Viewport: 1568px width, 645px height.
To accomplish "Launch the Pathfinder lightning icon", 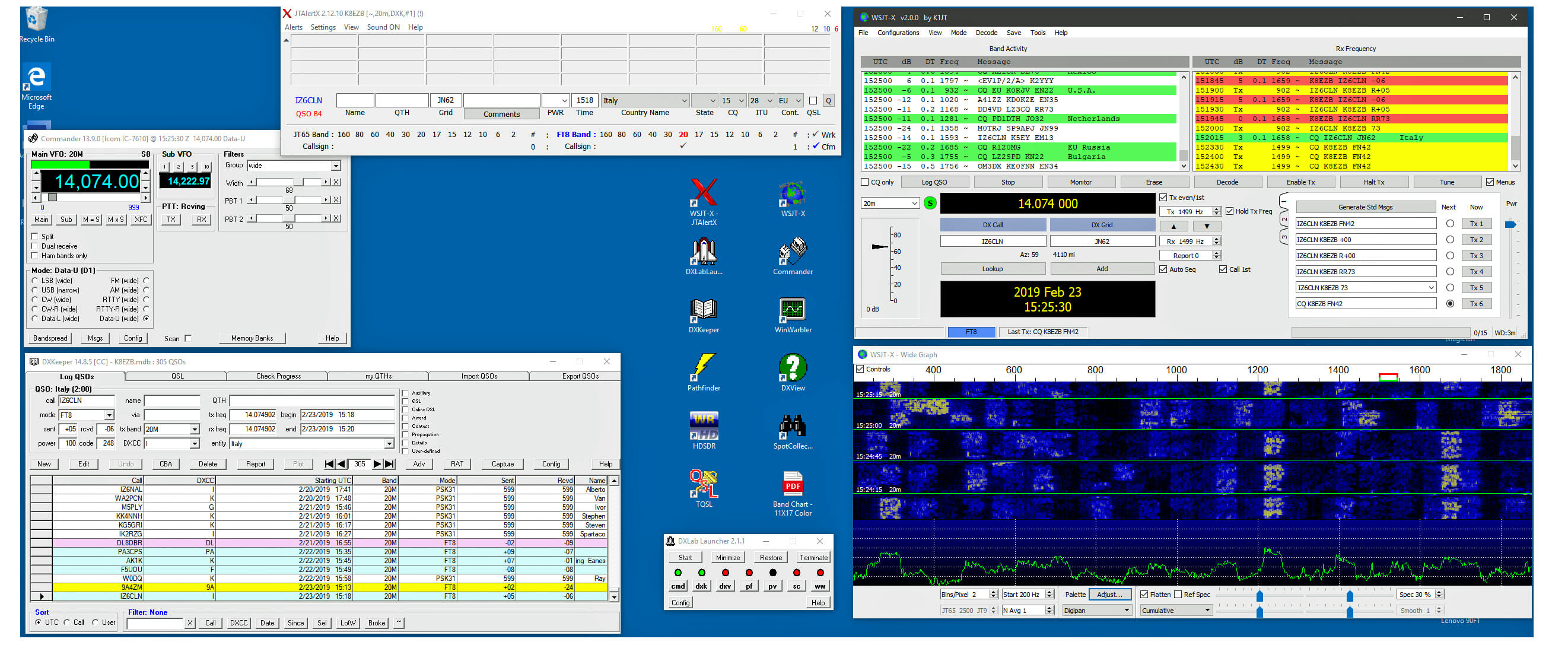I will pos(703,373).
